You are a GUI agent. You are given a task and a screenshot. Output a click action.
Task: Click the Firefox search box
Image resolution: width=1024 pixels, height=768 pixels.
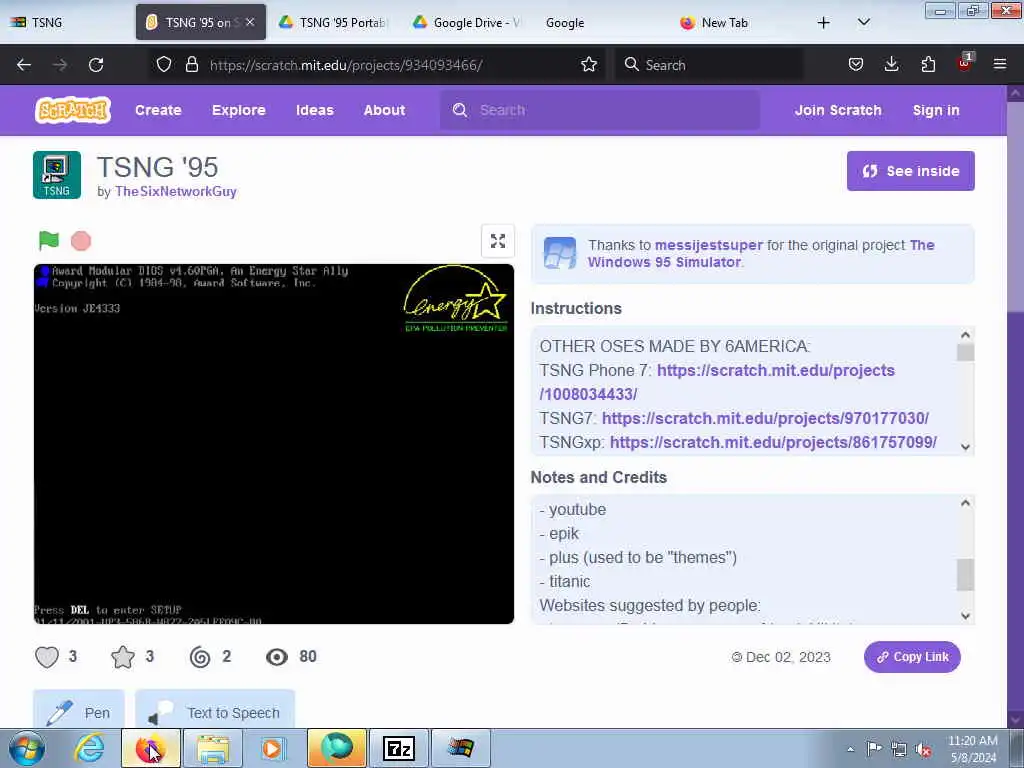click(709, 65)
